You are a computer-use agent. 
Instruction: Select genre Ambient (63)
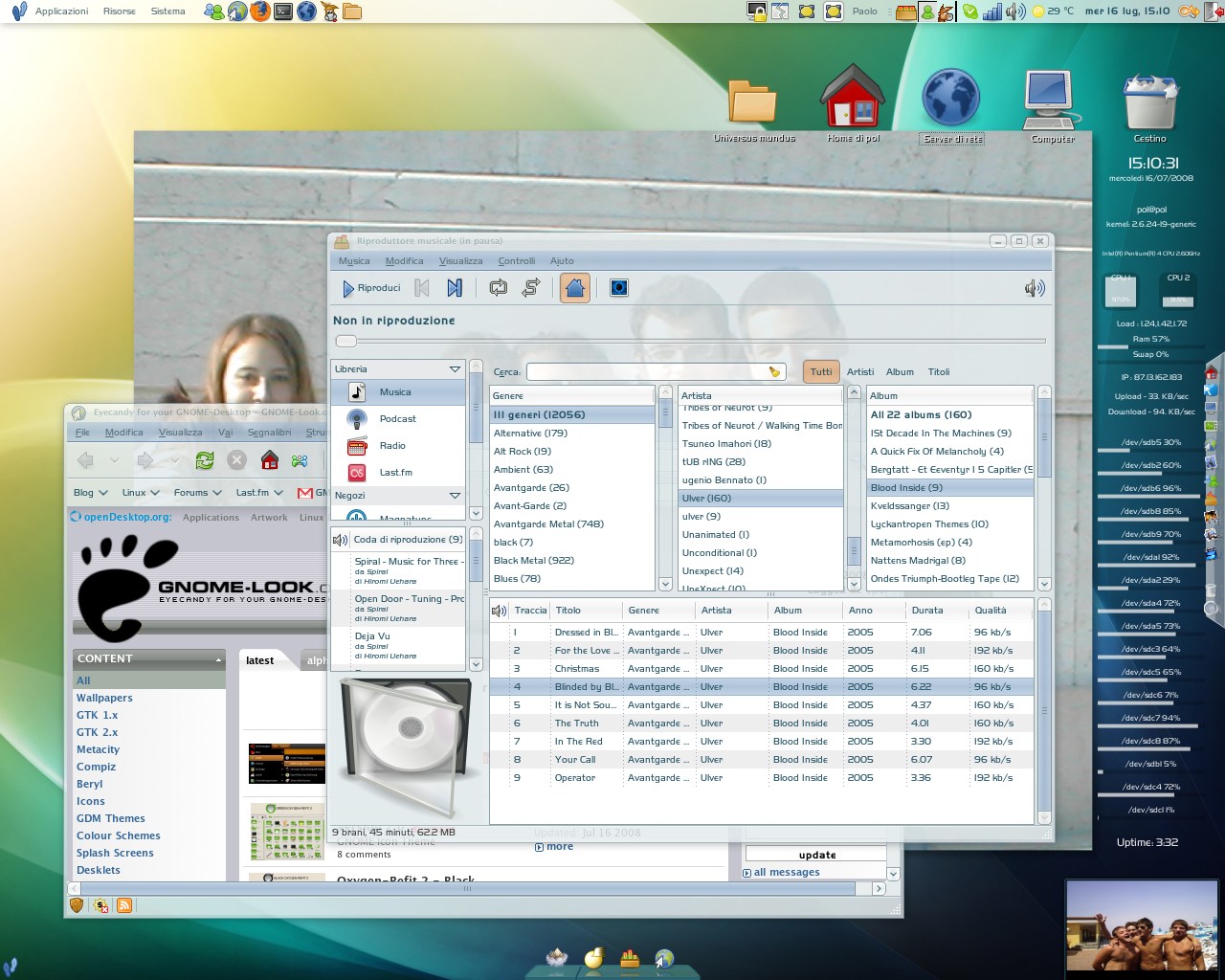click(572, 469)
